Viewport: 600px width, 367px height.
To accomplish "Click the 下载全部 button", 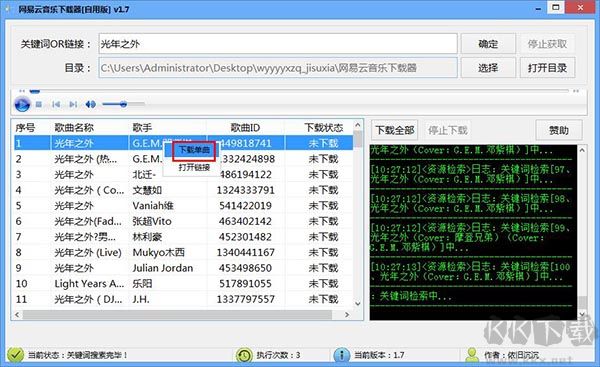I will click(x=395, y=130).
